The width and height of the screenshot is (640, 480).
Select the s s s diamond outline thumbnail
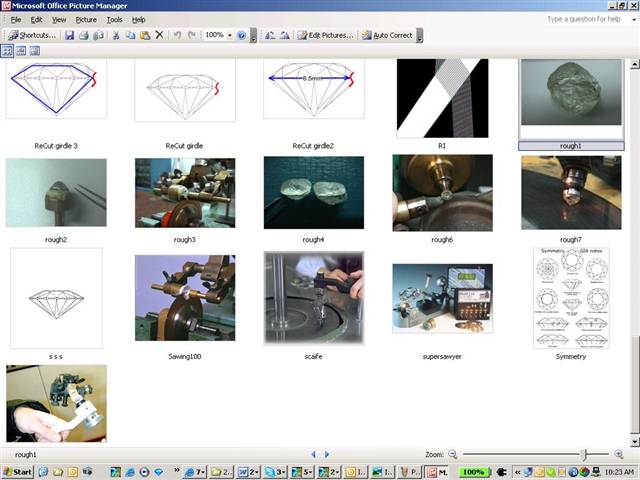pos(56,298)
